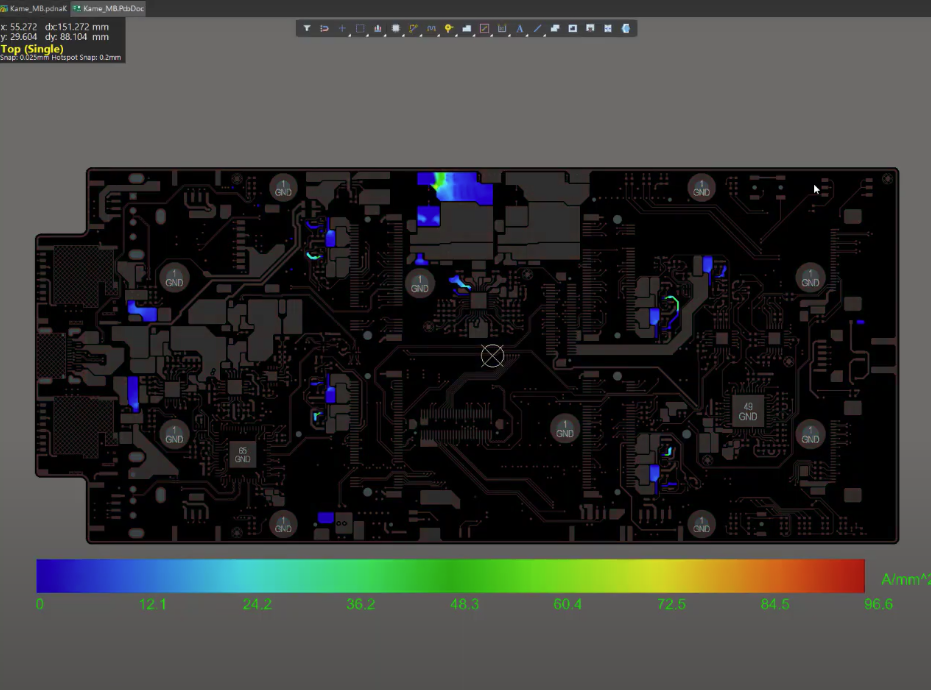Click the Selection Filter funnel icon
Screen dimensions: 931x690
(308, 29)
